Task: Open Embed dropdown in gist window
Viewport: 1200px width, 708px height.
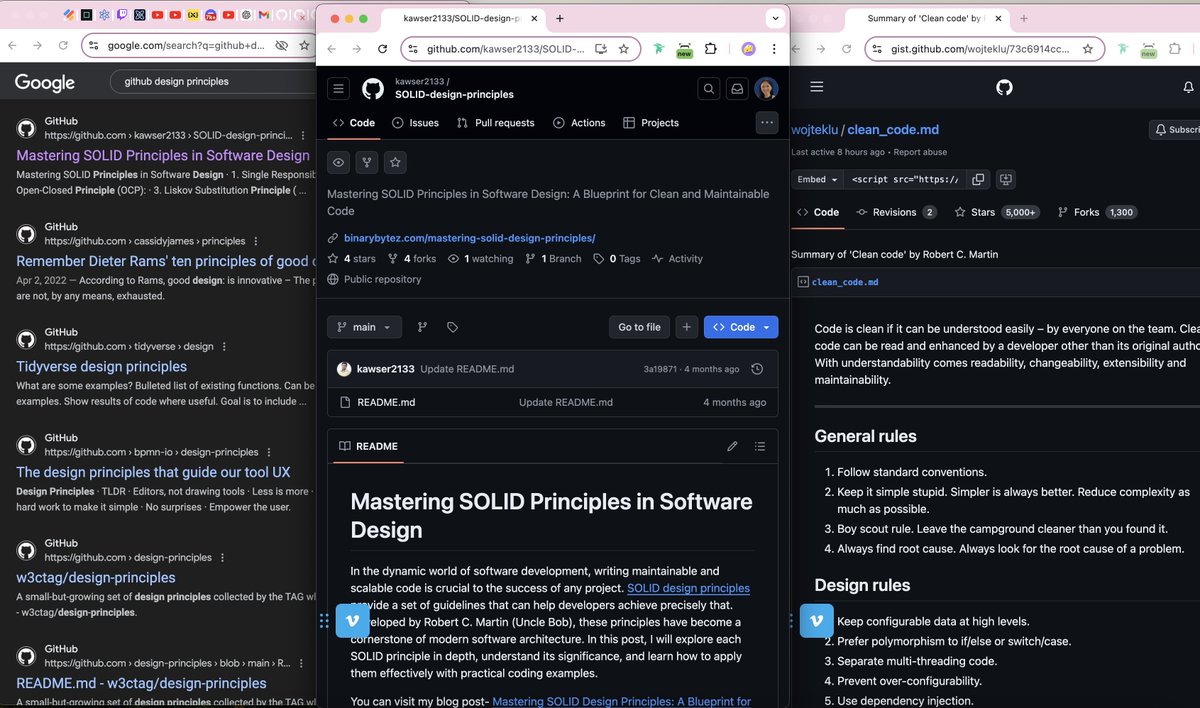Action: tap(817, 180)
